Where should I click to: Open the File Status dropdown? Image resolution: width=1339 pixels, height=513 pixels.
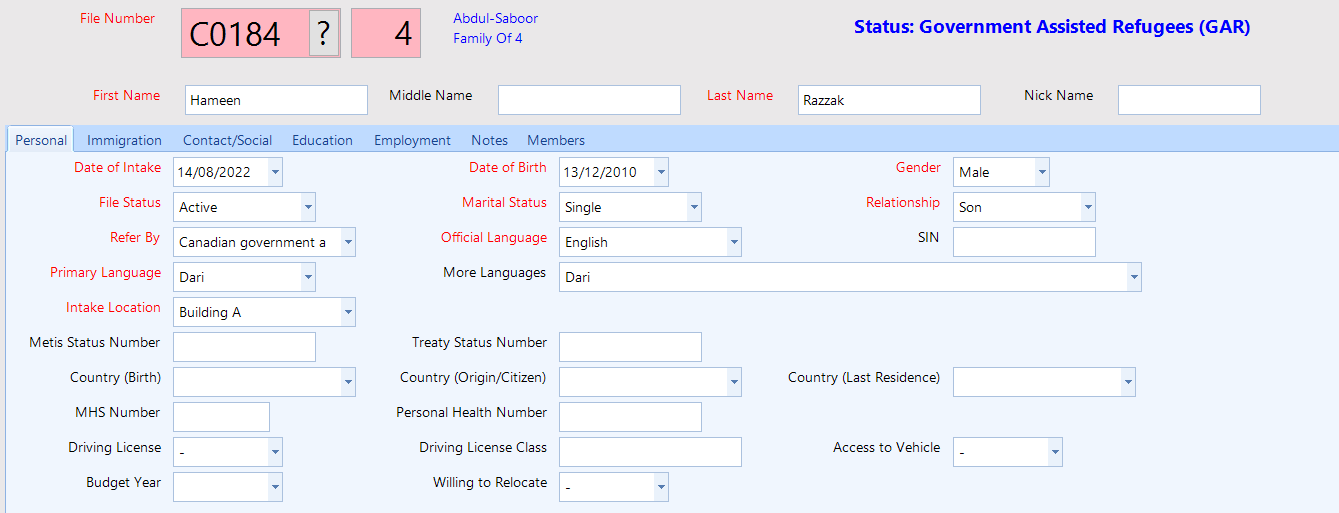[308, 207]
